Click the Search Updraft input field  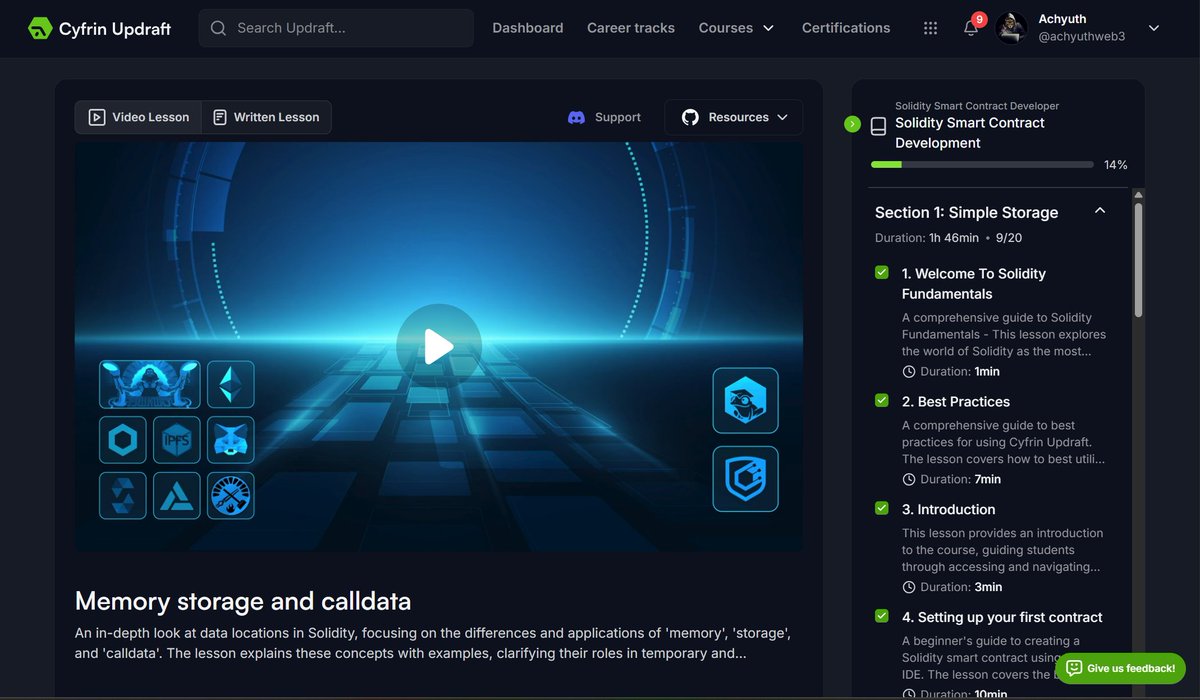336,28
